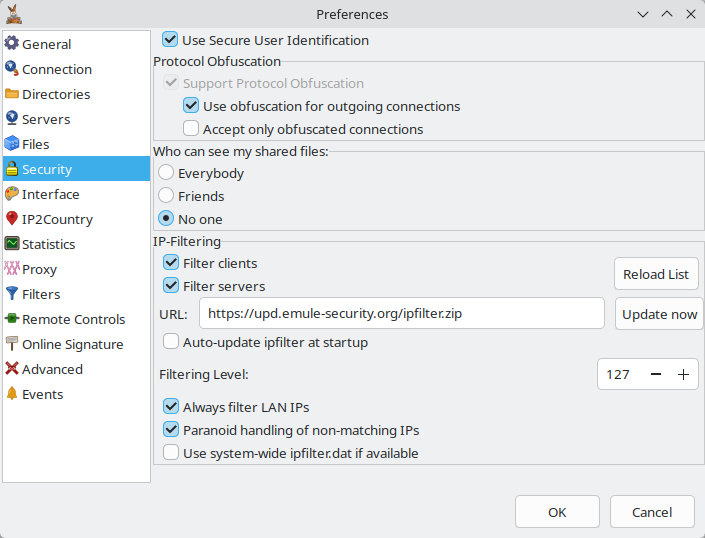Screen dimensions: 705x538
Task: Click the Remote Controls plug icon
Action: [x=12, y=319]
